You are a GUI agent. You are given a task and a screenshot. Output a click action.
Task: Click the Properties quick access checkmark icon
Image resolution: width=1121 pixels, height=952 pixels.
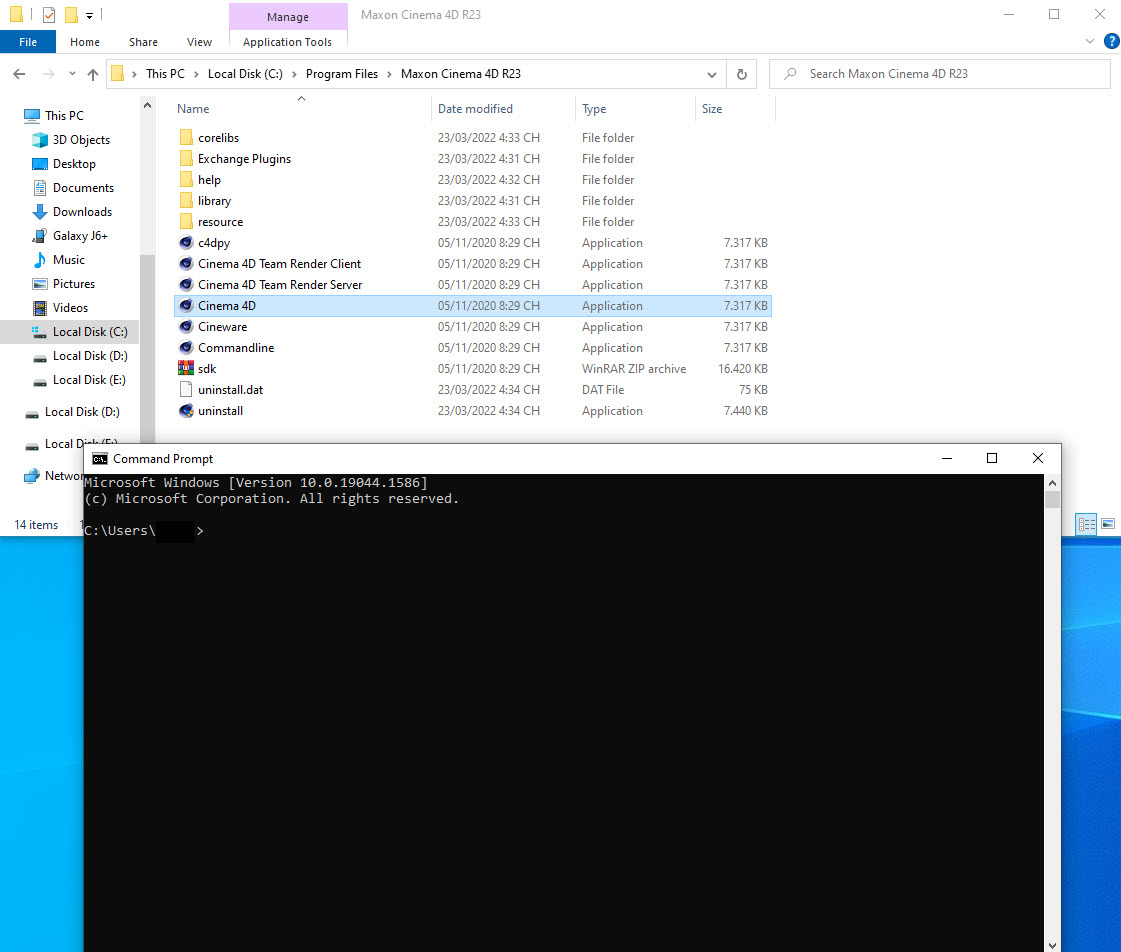click(x=49, y=14)
